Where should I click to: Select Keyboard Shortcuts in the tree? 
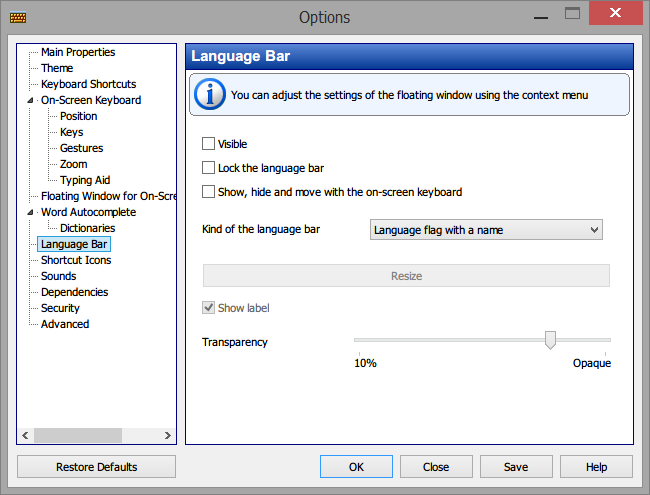88,84
